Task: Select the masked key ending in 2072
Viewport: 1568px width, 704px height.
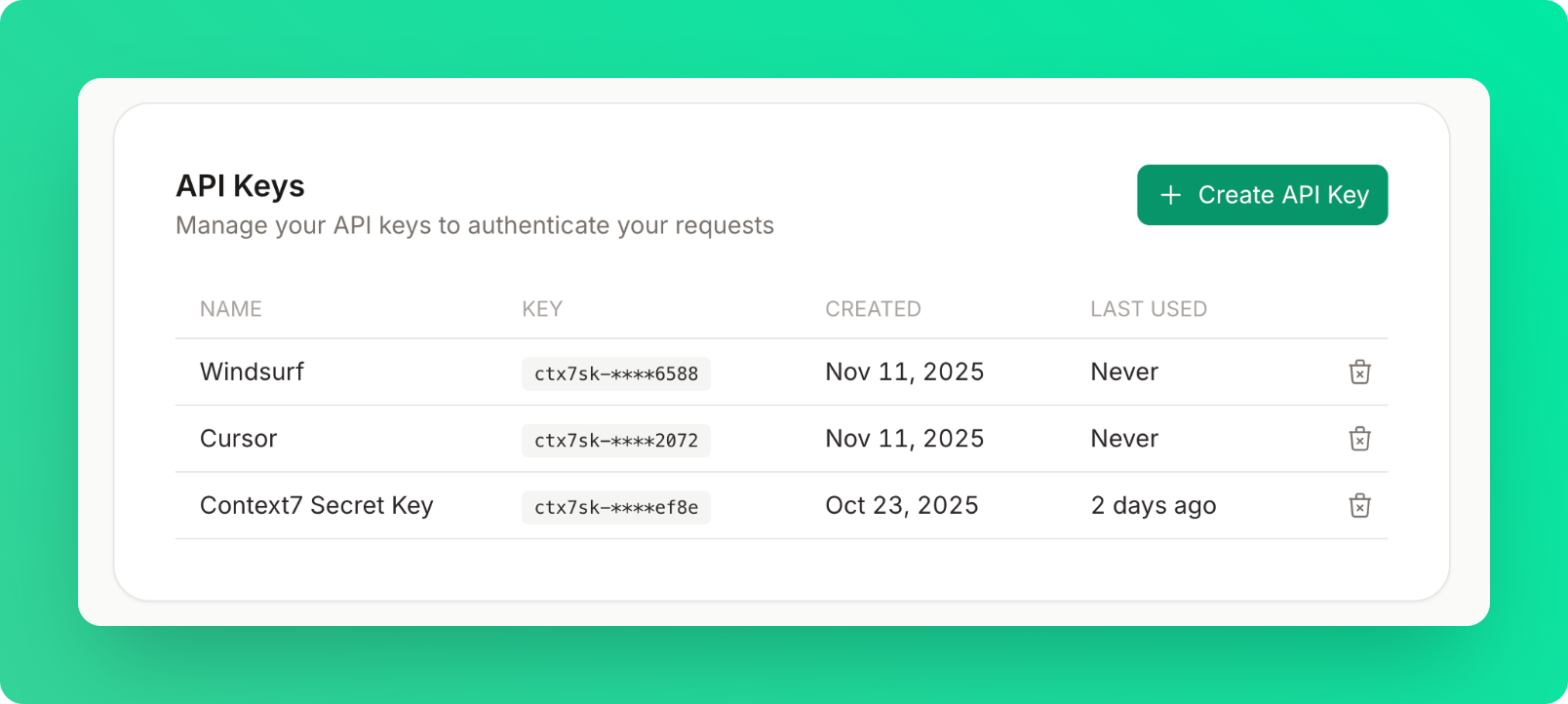Action: (615, 440)
